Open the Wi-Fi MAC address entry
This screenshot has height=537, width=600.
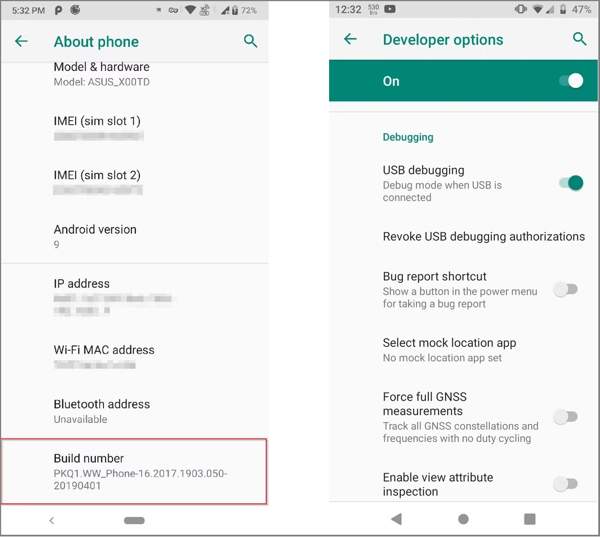click(134, 357)
